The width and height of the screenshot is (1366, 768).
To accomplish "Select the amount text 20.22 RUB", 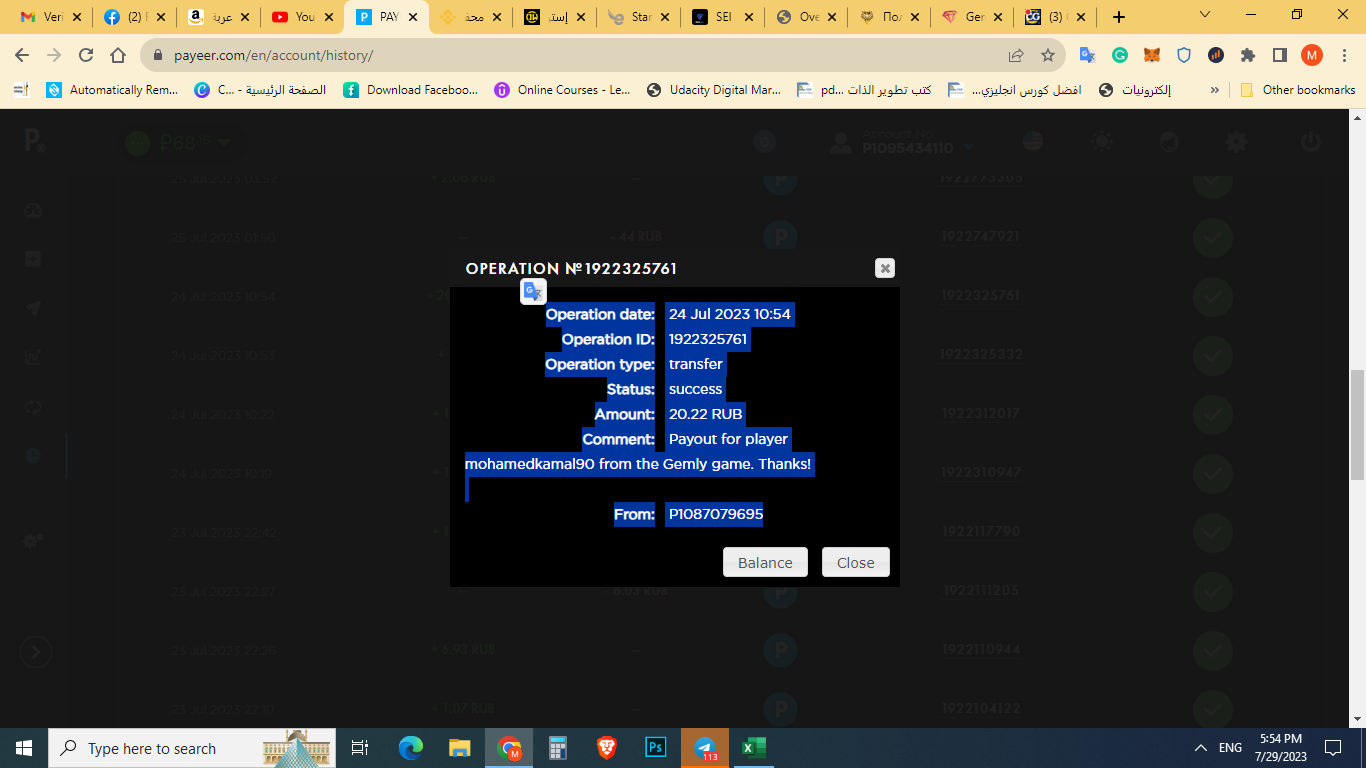I will pos(706,414).
